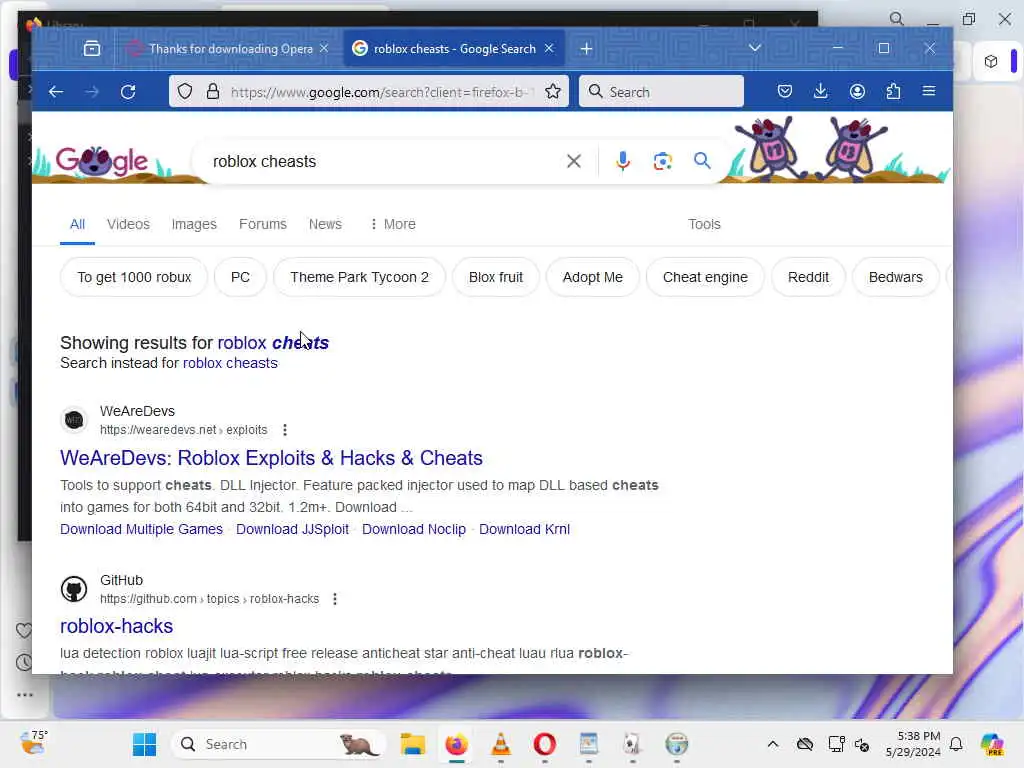
Task: Select the All results tab
Action: pyautogui.click(x=77, y=224)
